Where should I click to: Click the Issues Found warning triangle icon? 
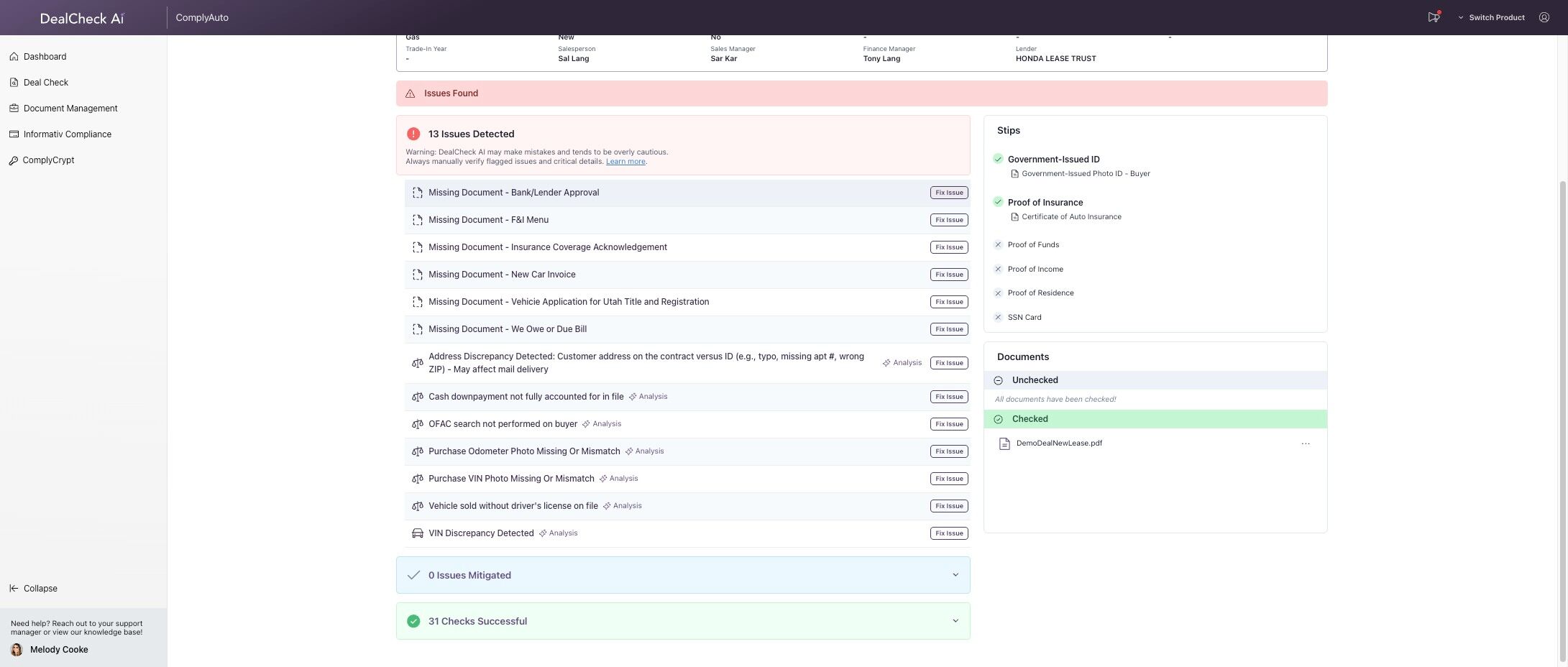click(x=411, y=93)
